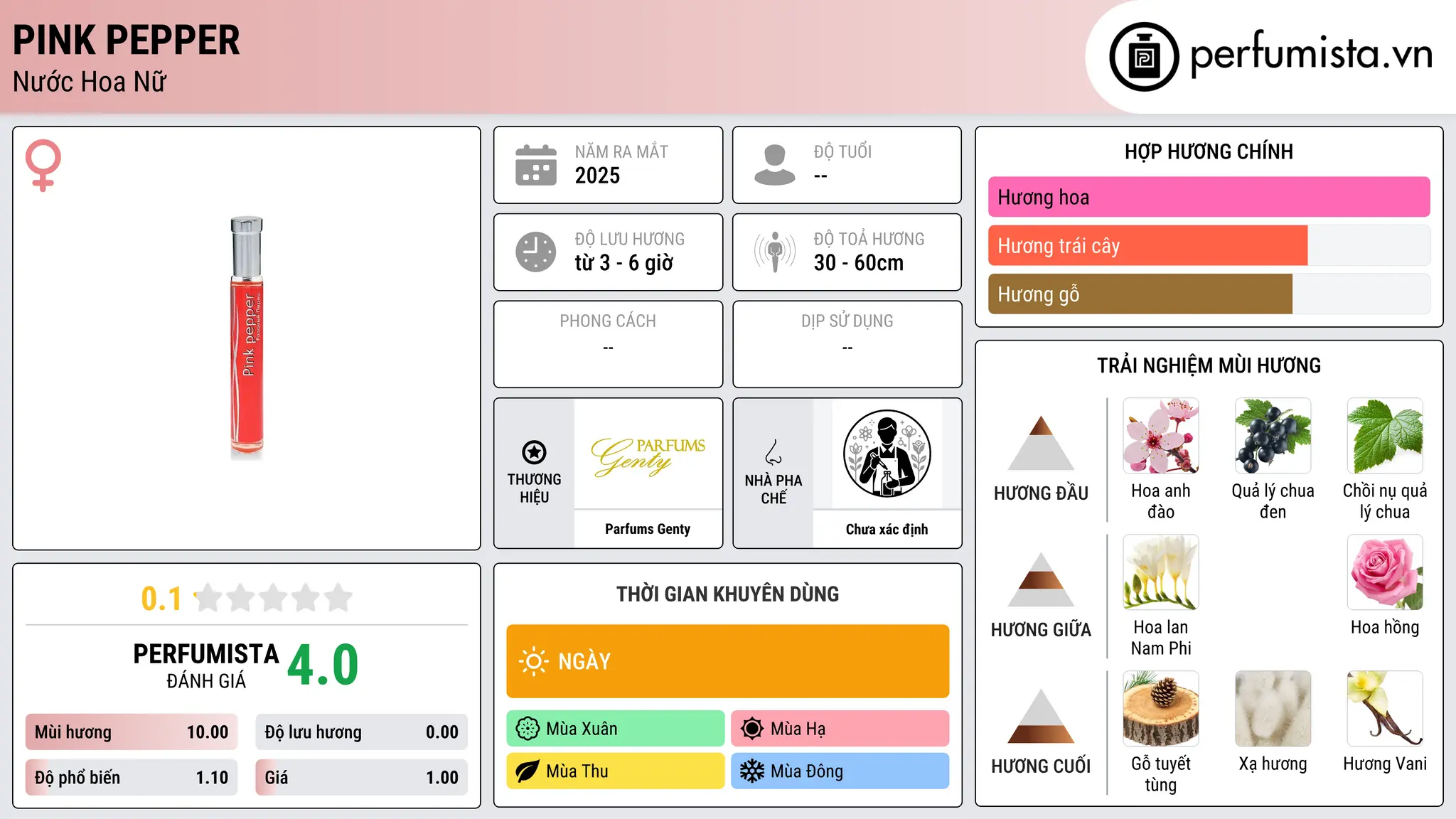Click the Mùi hương score bar
The image size is (1456, 819).
[132, 732]
